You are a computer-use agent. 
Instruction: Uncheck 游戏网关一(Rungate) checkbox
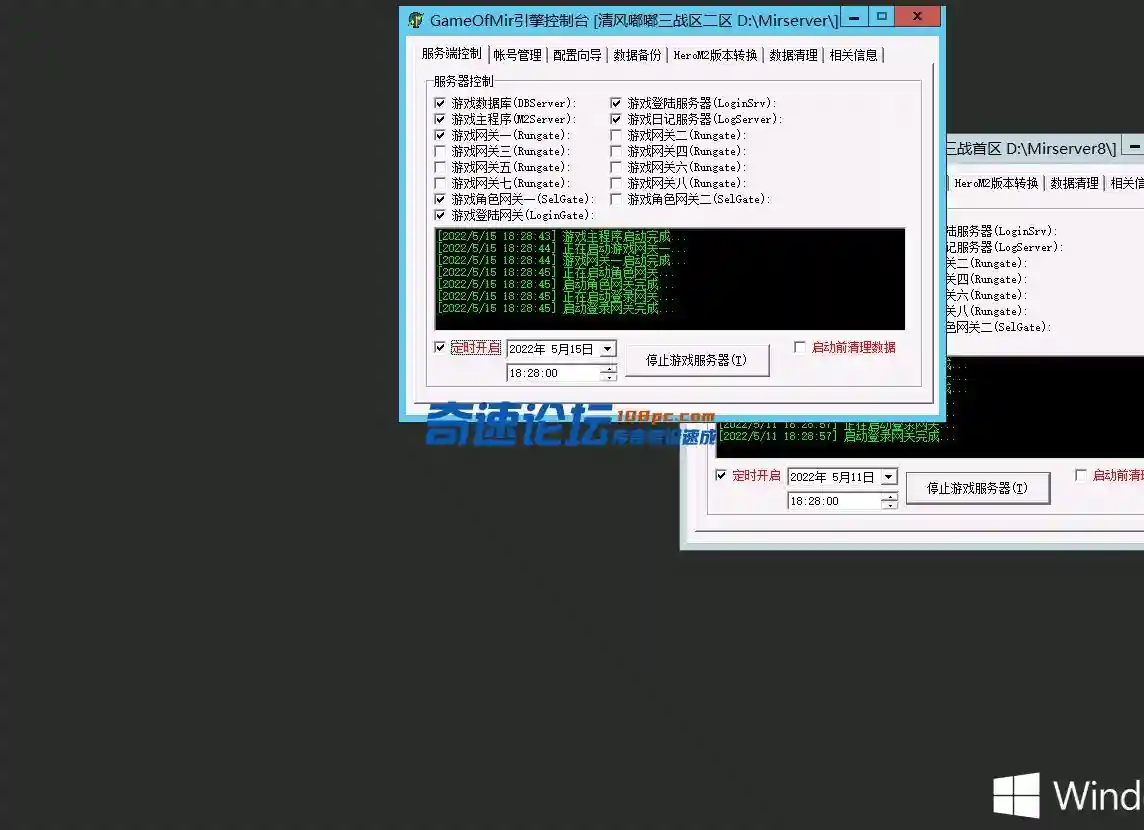pyautogui.click(x=440, y=135)
